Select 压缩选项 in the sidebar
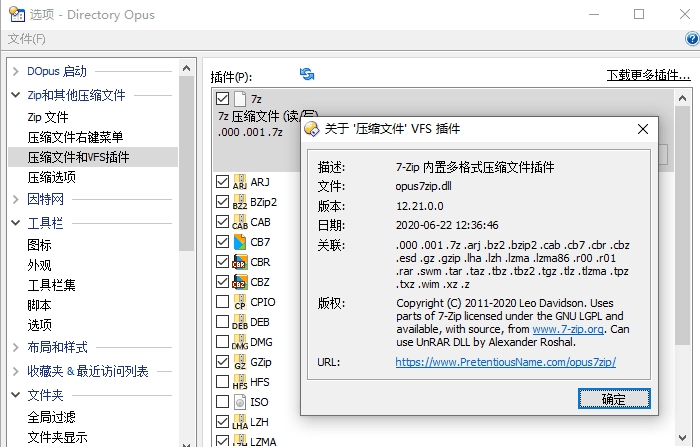 click(52, 177)
